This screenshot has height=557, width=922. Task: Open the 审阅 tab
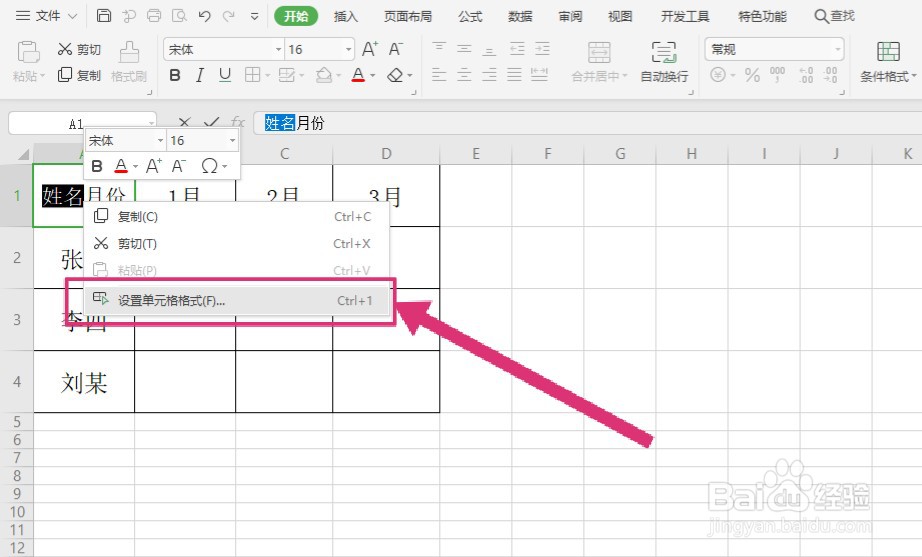tap(570, 16)
